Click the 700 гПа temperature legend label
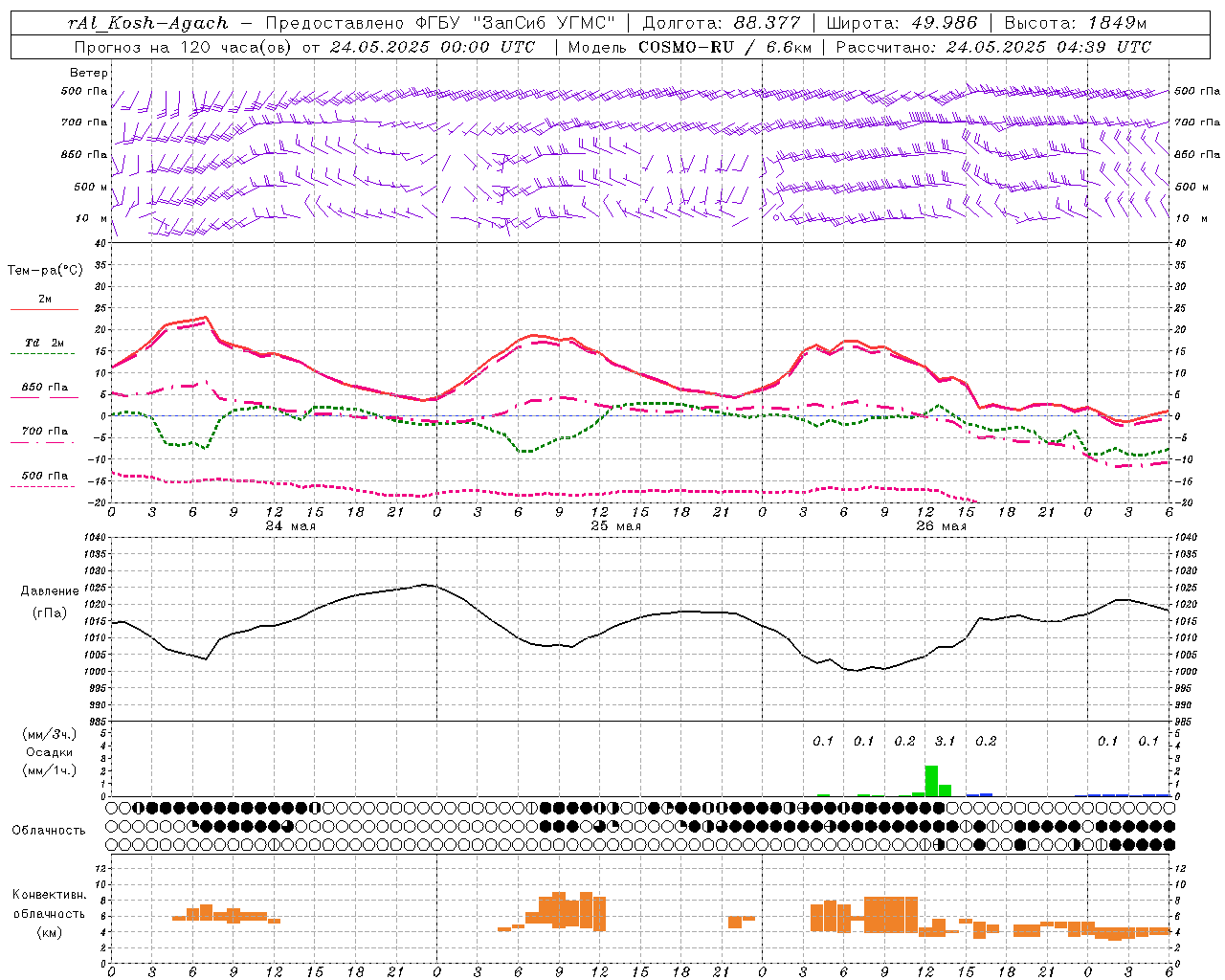The height and width of the screenshot is (980, 1225). tap(45, 432)
